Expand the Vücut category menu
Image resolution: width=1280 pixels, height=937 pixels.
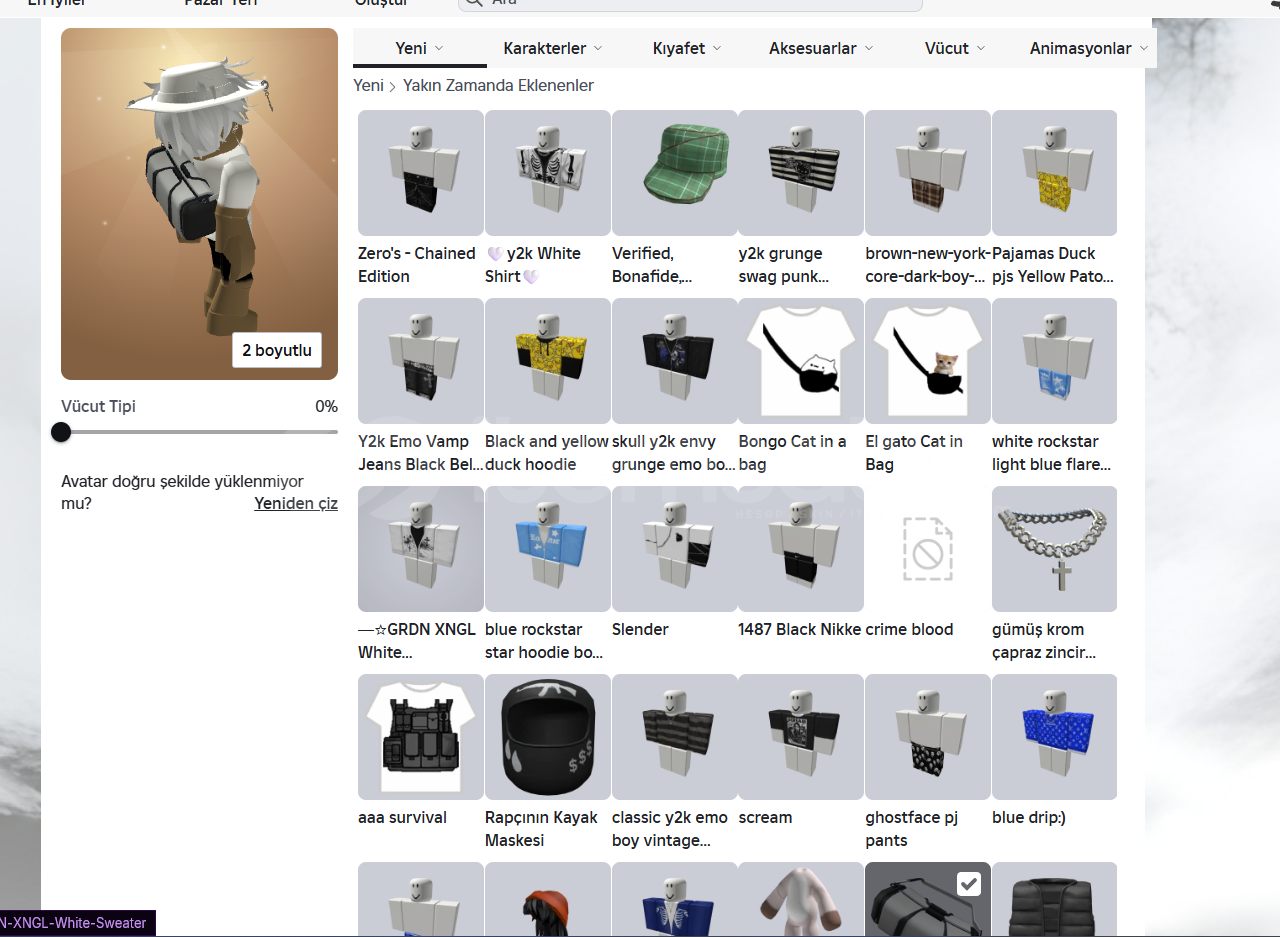(955, 48)
